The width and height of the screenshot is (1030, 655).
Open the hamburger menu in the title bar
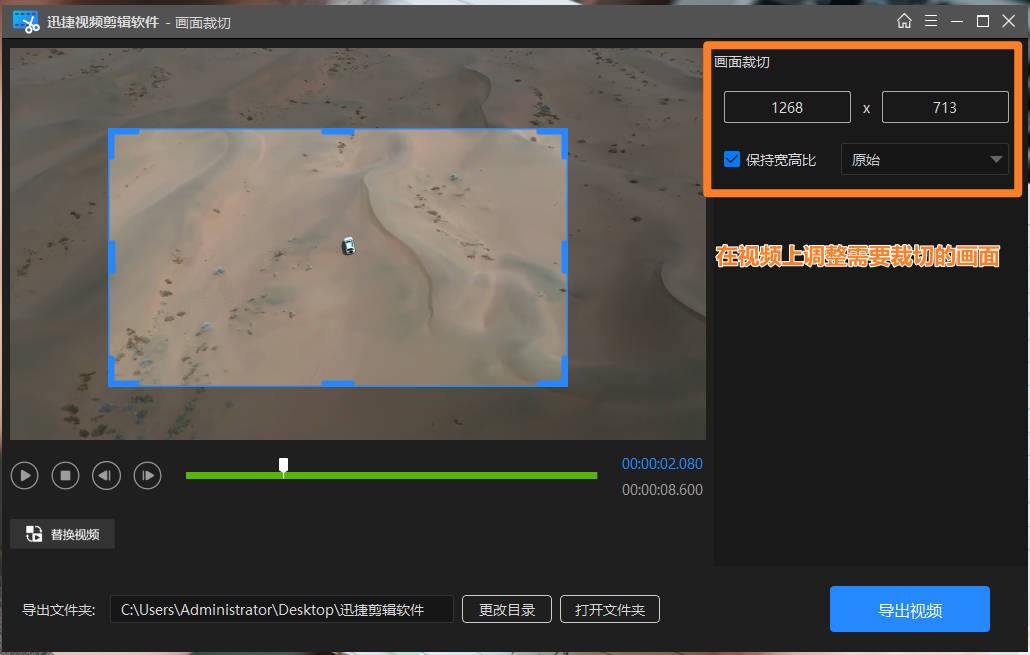tap(933, 20)
